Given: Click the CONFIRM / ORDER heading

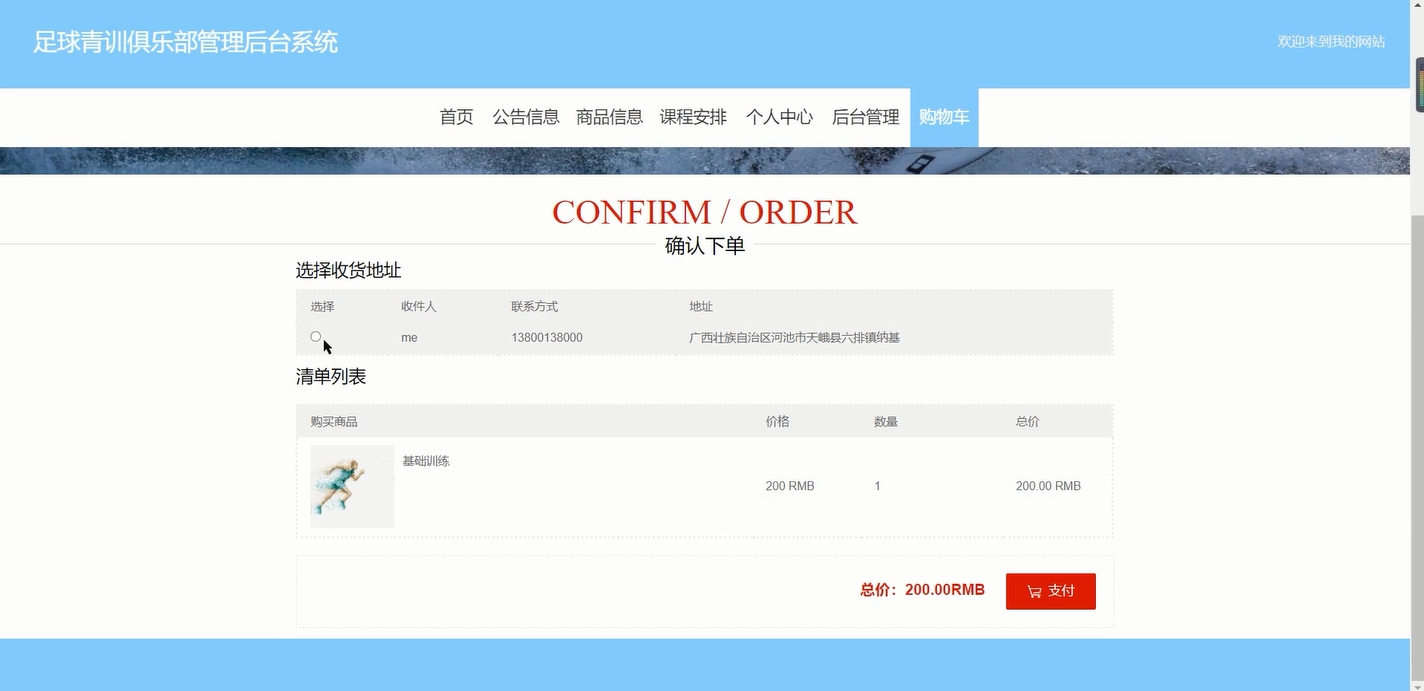Looking at the screenshot, I should tap(705, 212).
